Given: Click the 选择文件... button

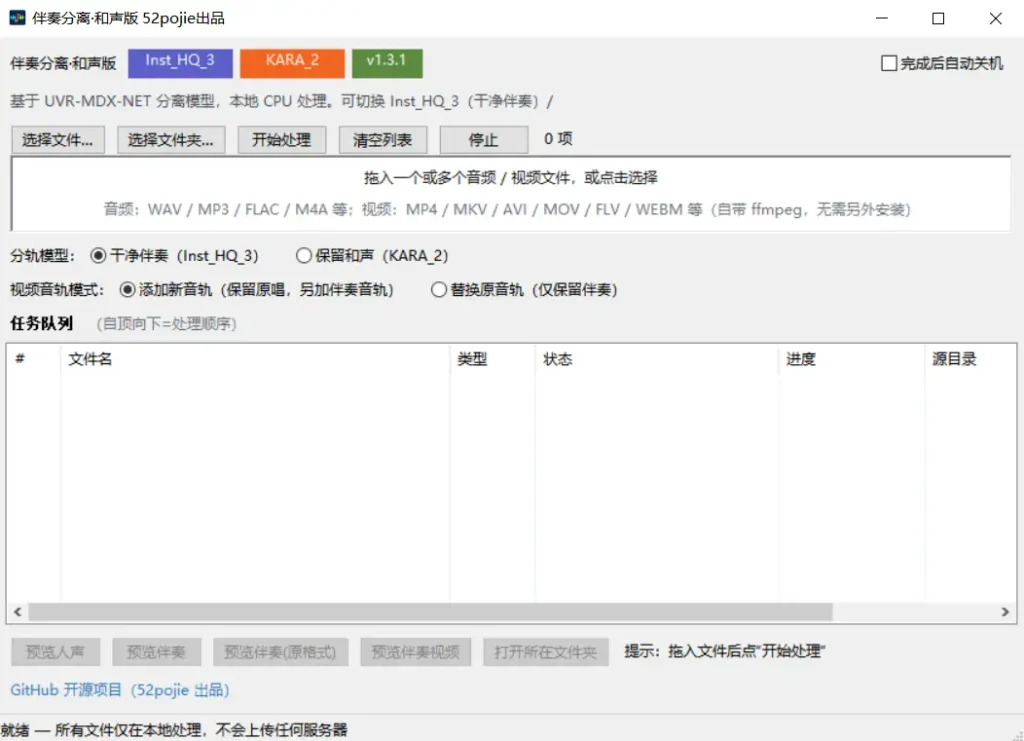Looking at the screenshot, I should 58,140.
